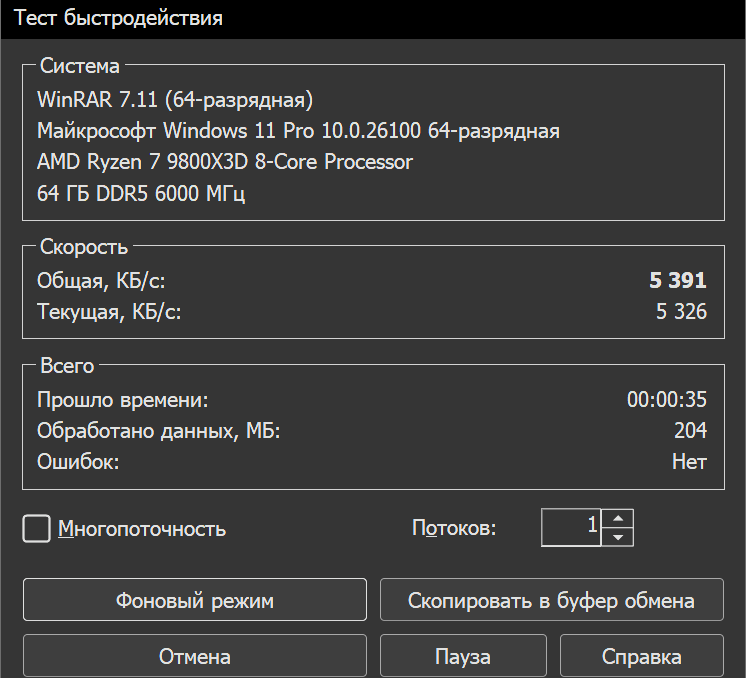Image resolution: width=746 pixels, height=678 pixels.
Task: Click the Тест быстродействия title bar
Action: coord(373,19)
